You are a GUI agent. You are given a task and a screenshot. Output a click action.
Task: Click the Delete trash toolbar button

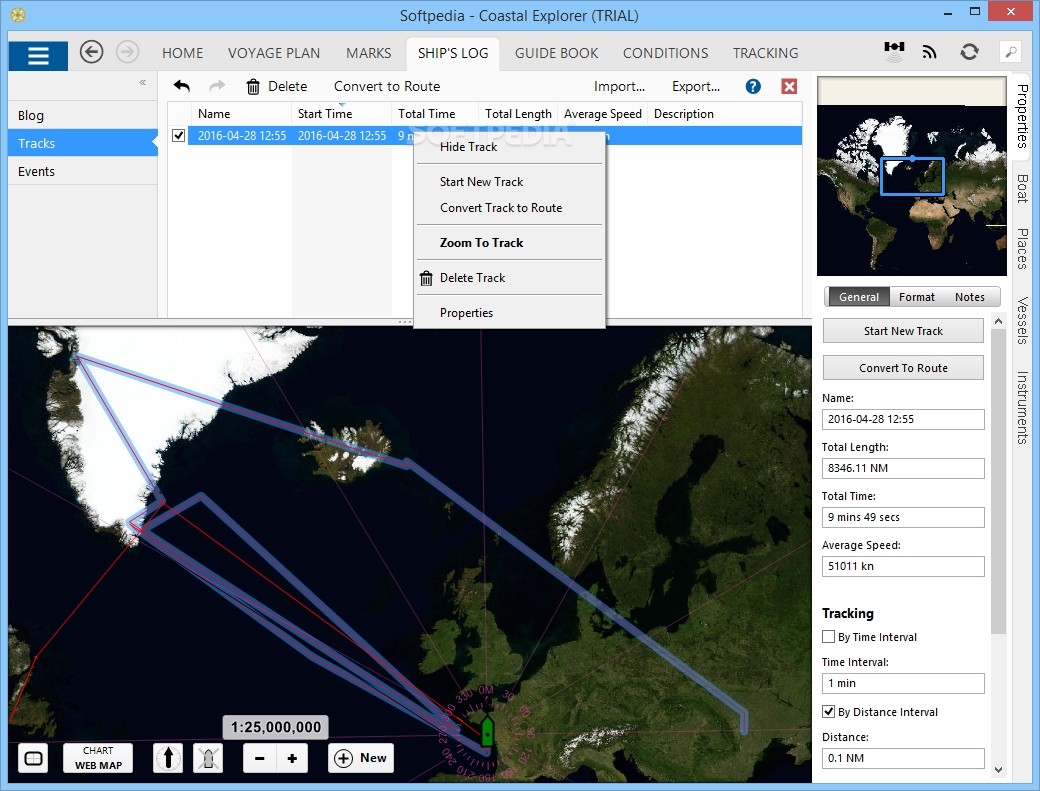(277, 86)
